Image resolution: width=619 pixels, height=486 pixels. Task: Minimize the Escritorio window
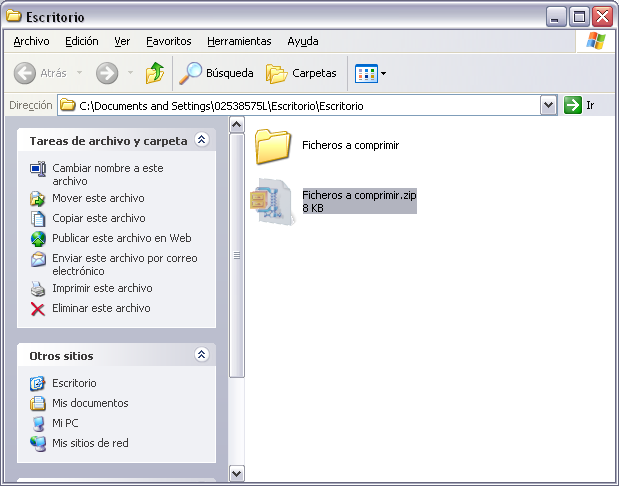click(x=556, y=17)
